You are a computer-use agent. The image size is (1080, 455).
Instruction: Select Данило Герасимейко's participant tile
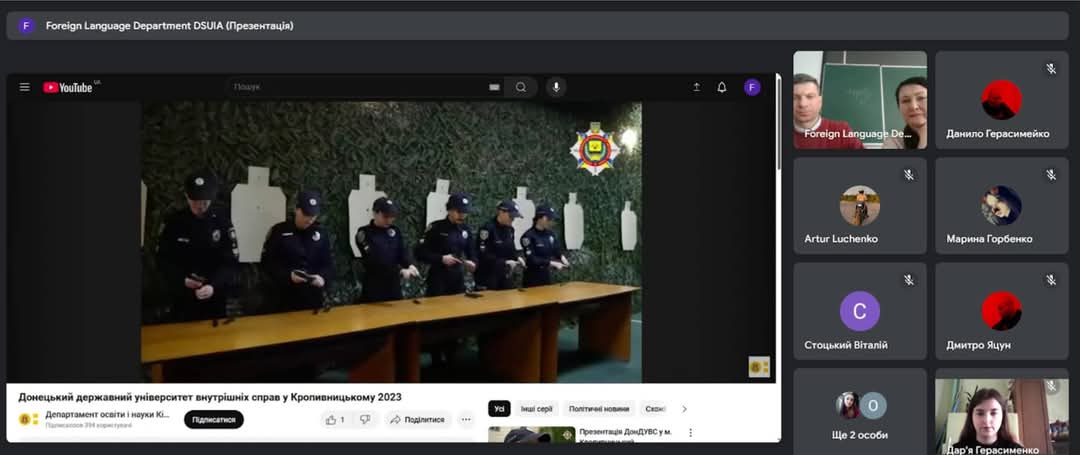[x=1002, y=100]
